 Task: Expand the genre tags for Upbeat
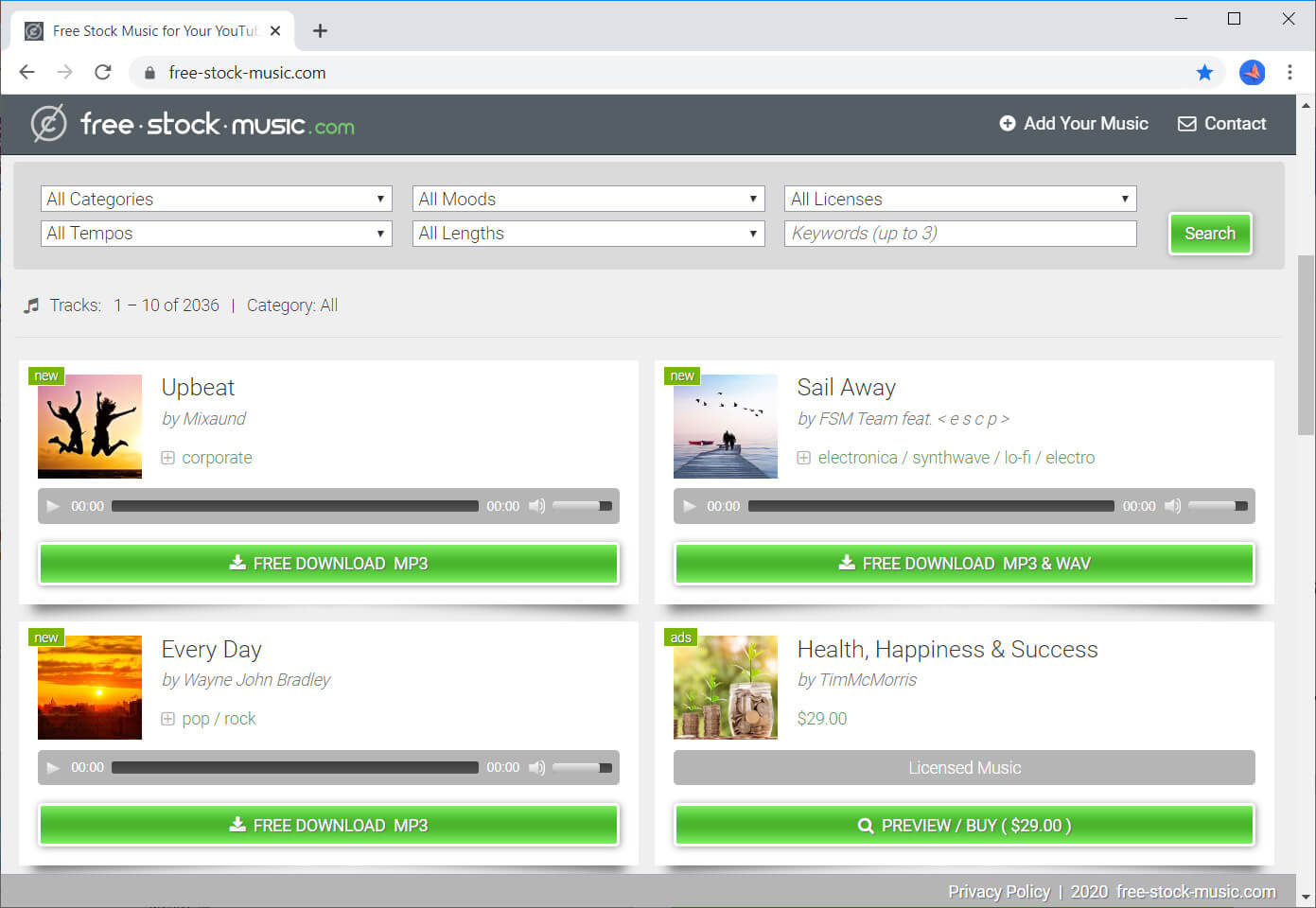pos(167,457)
